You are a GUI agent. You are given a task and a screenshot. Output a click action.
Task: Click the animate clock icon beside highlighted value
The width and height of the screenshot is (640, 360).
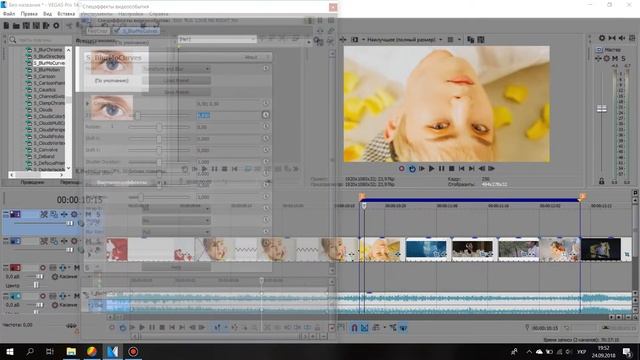(266, 116)
